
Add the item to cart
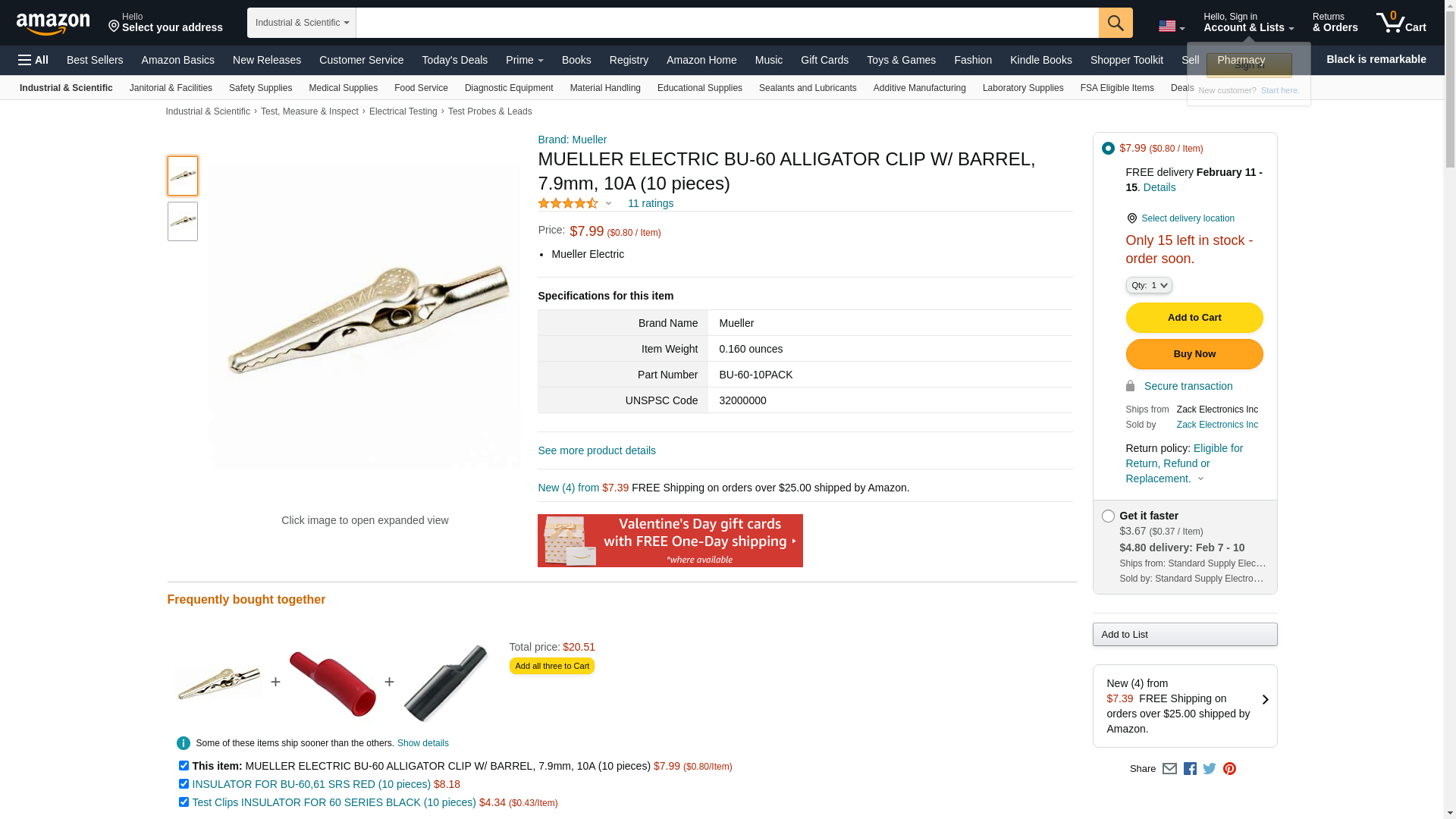[1194, 318]
